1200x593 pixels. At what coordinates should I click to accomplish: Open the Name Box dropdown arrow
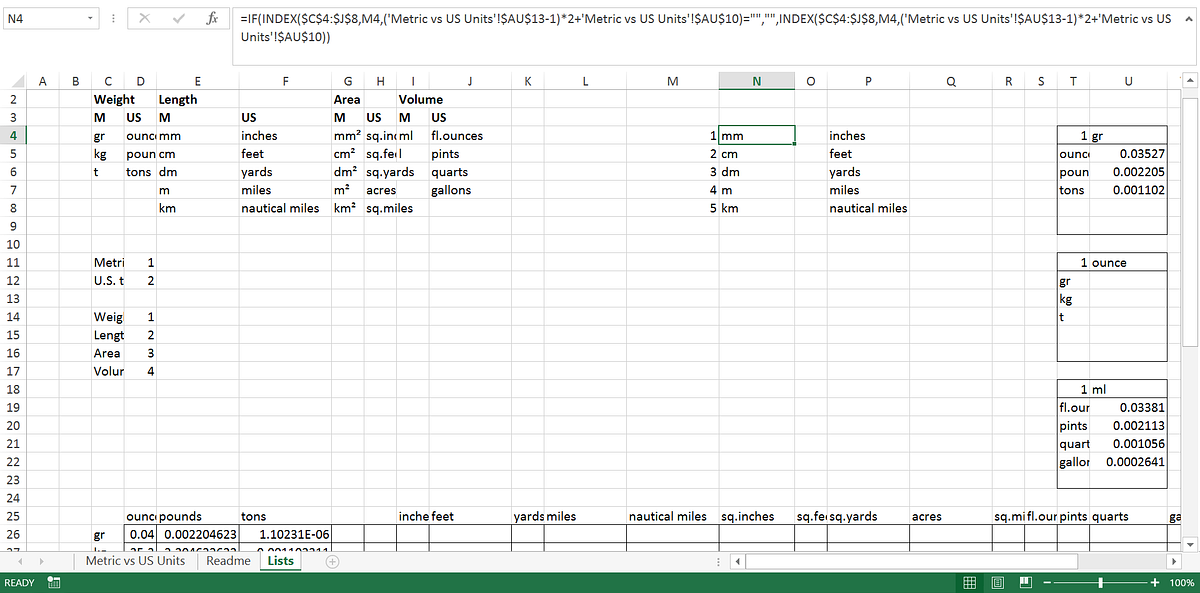point(92,19)
